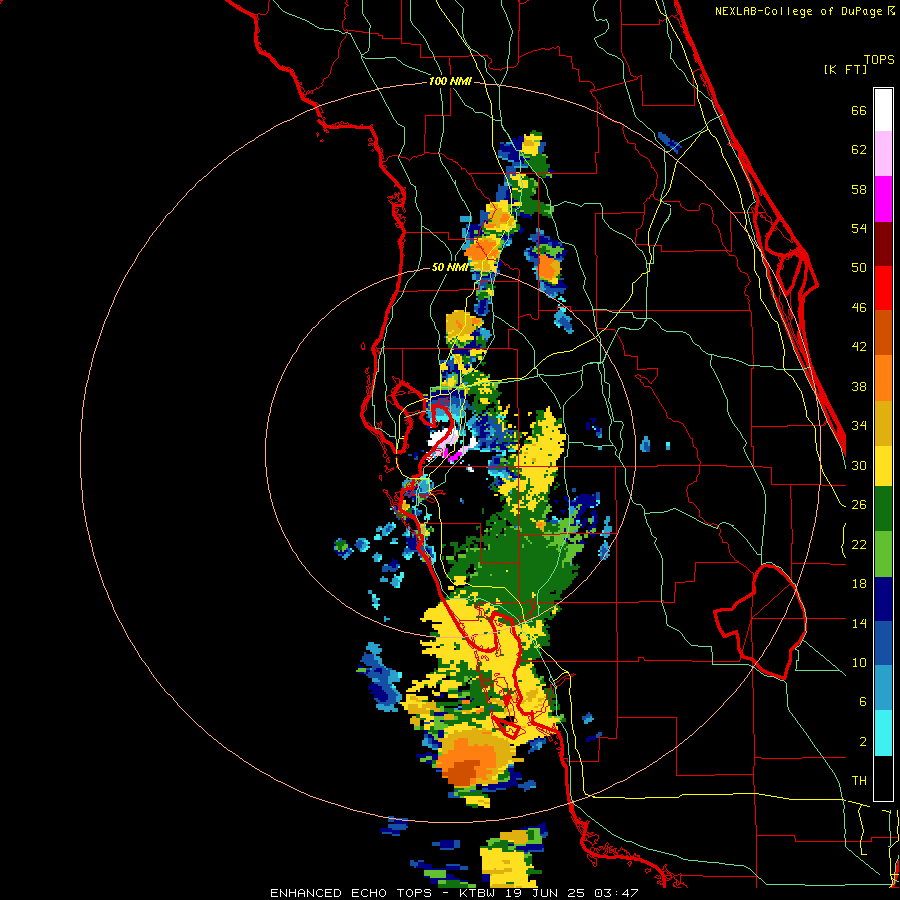This screenshot has width=900, height=900.
Task: Click the dark green 26 kft legend swatch
Action: tap(883, 509)
